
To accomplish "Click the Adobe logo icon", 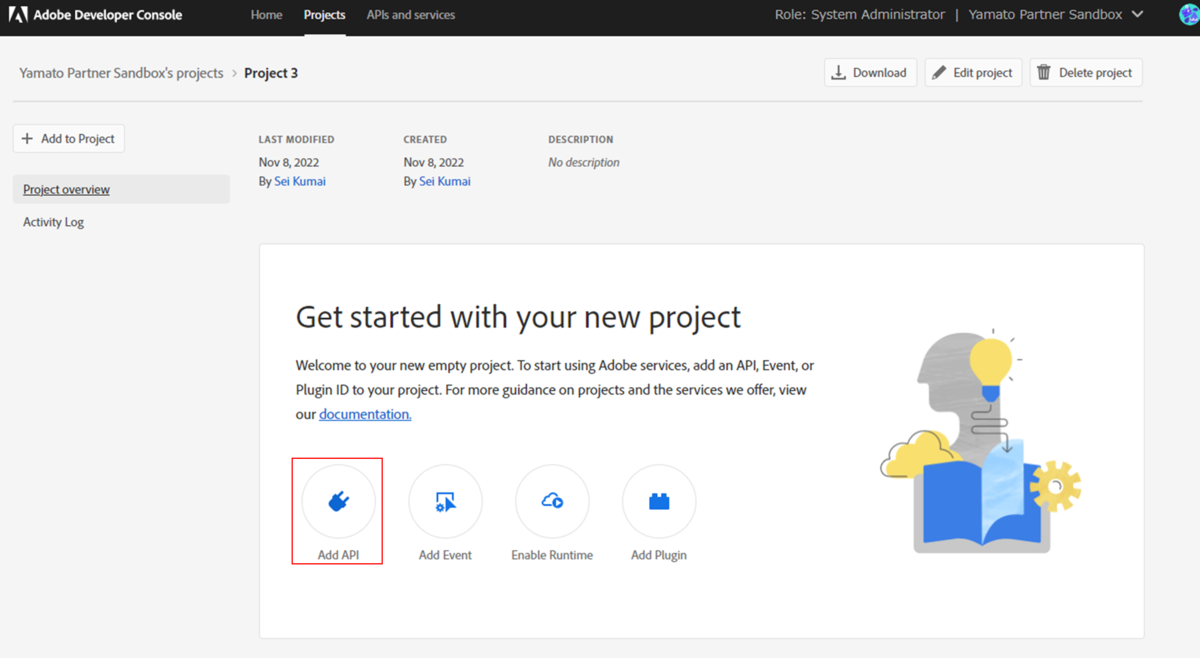I will point(18,15).
